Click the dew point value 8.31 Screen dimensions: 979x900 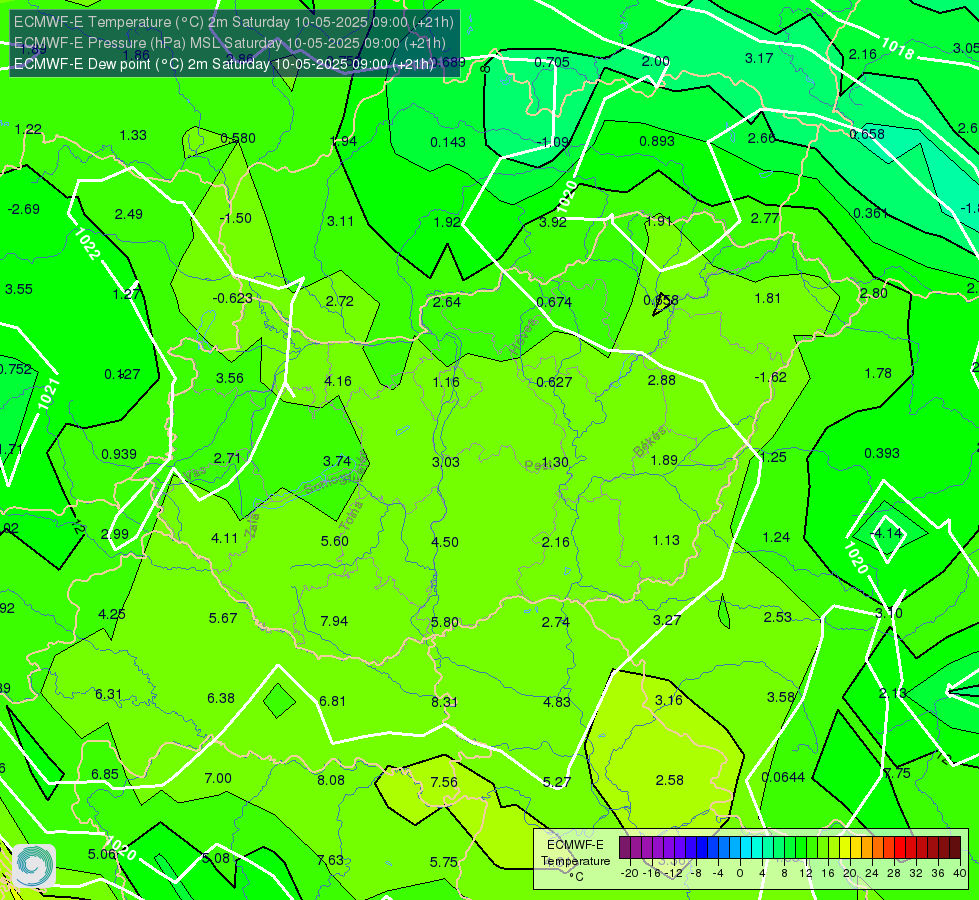coord(445,702)
